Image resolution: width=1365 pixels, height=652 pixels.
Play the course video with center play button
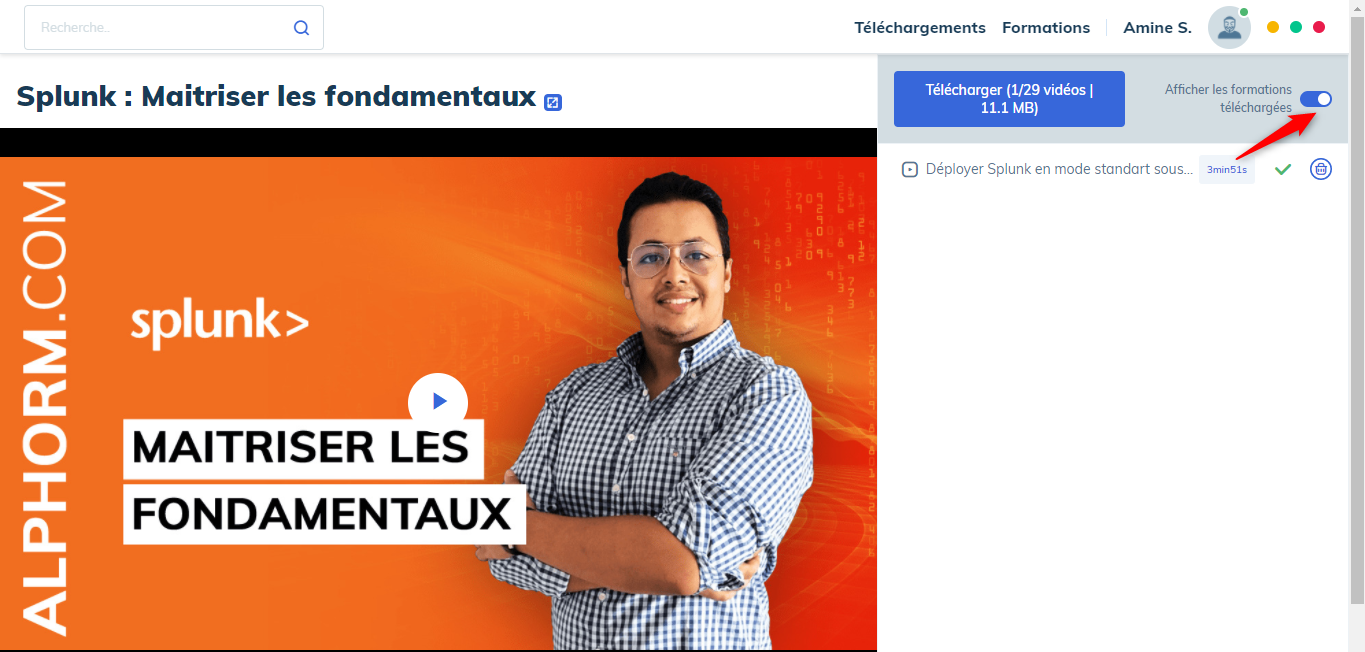point(438,402)
